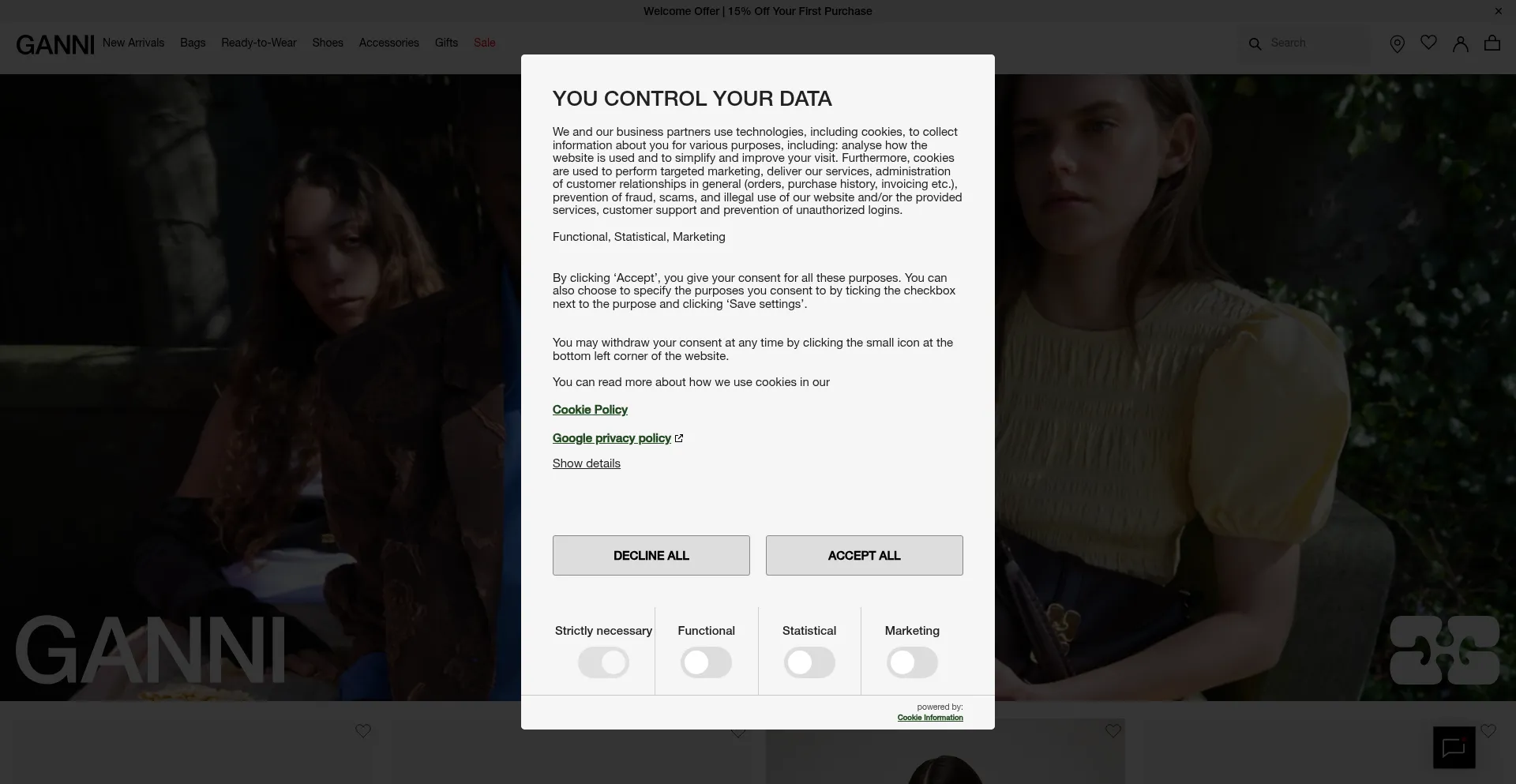Viewport: 1516px width, 784px height.
Task: Open the account profile icon
Action: (x=1460, y=44)
